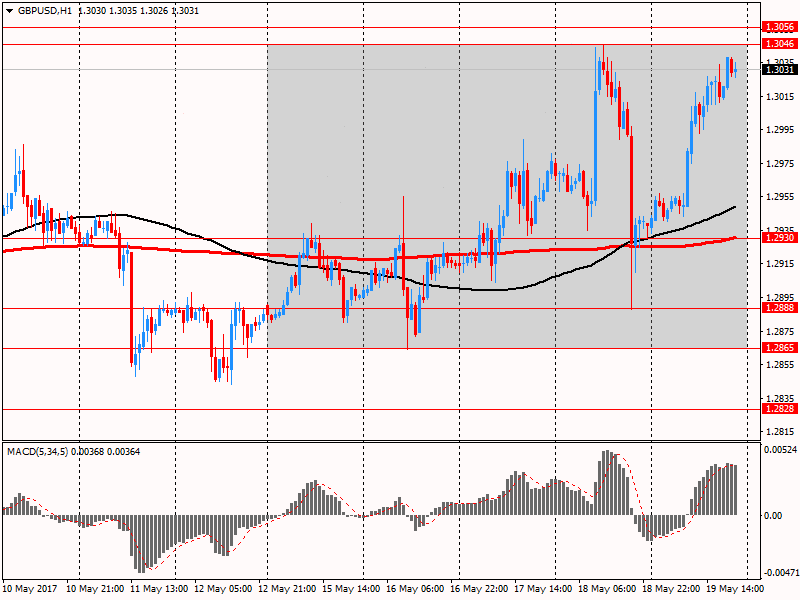Click the 18 May 22:00 time label

pos(671,589)
